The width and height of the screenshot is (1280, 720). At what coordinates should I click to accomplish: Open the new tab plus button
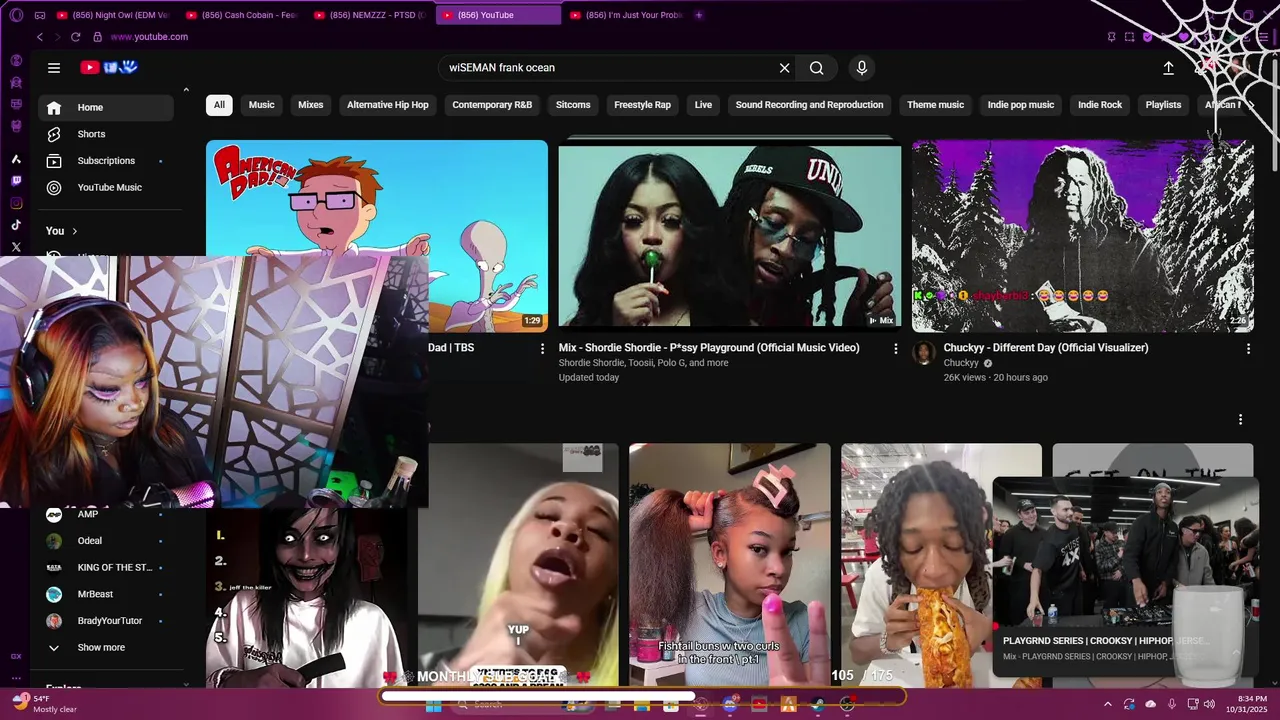[x=698, y=15]
